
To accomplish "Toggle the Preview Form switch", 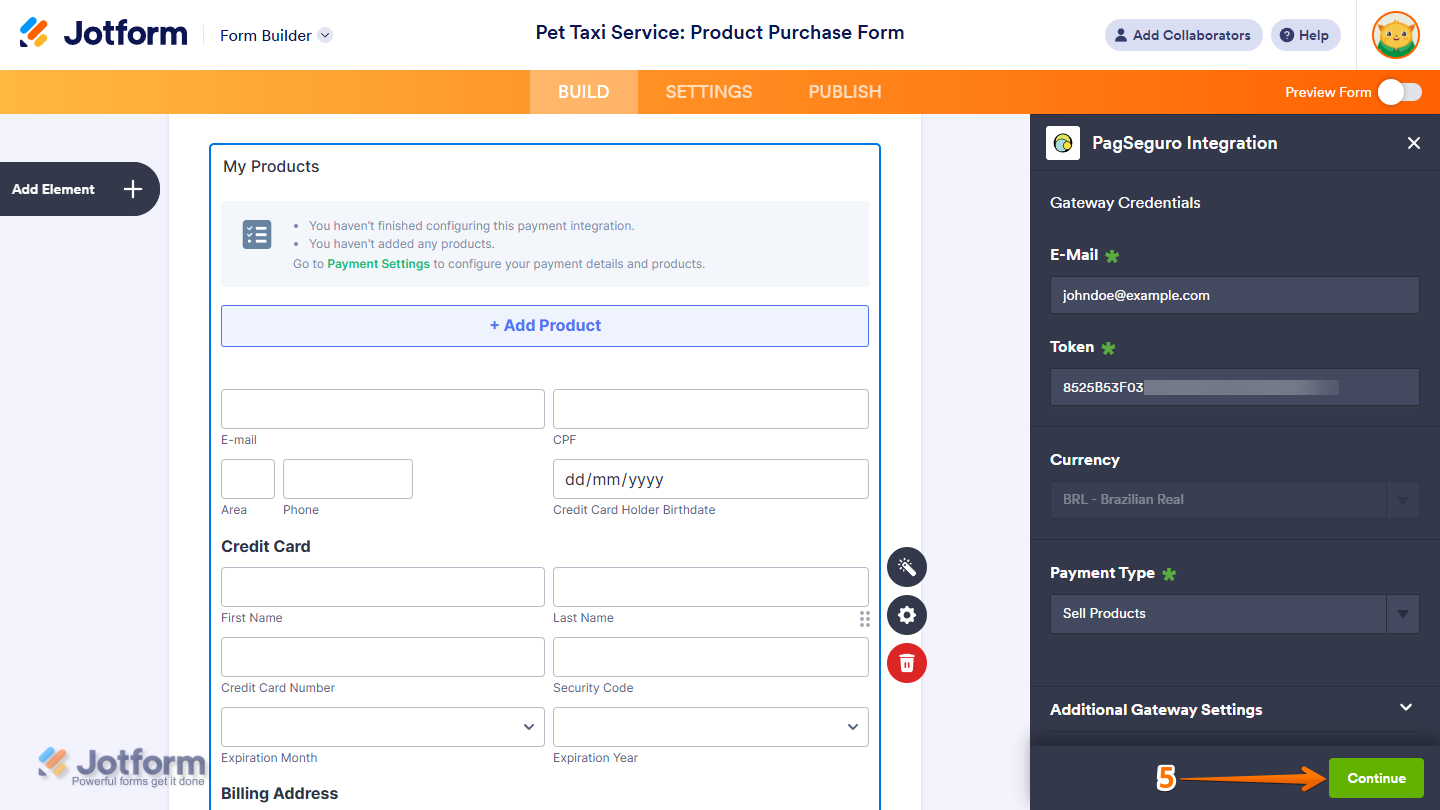I will coord(1399,92).
